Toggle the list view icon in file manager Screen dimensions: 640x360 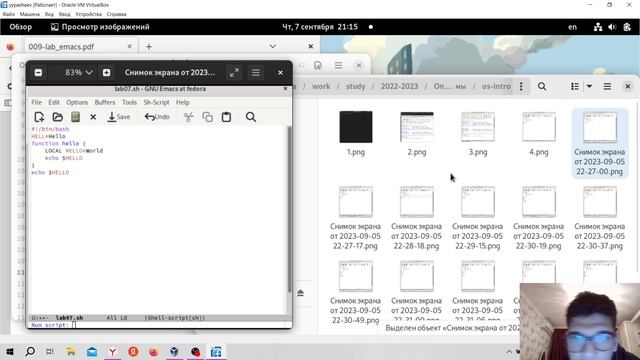(575, 87)
